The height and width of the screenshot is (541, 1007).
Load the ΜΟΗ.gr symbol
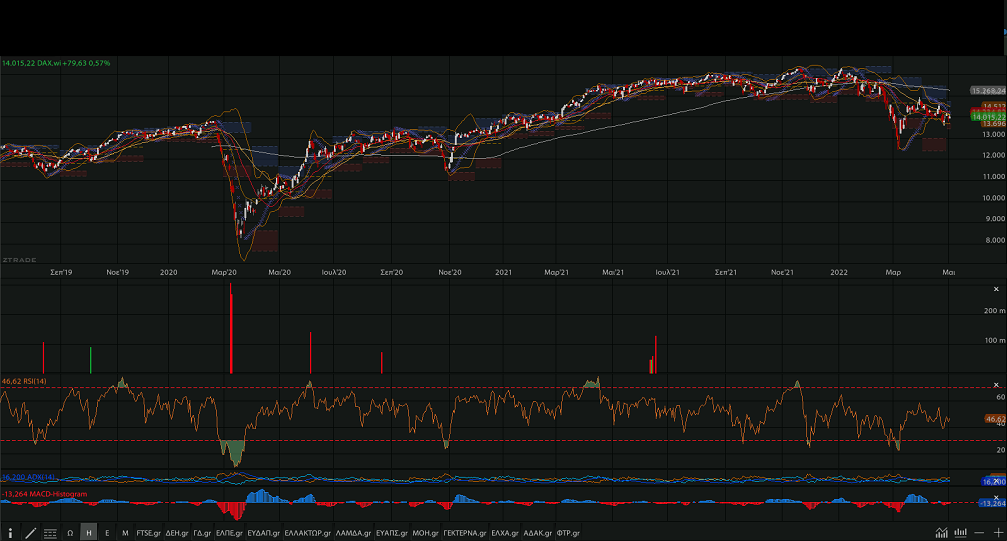[x=425, y=533]
